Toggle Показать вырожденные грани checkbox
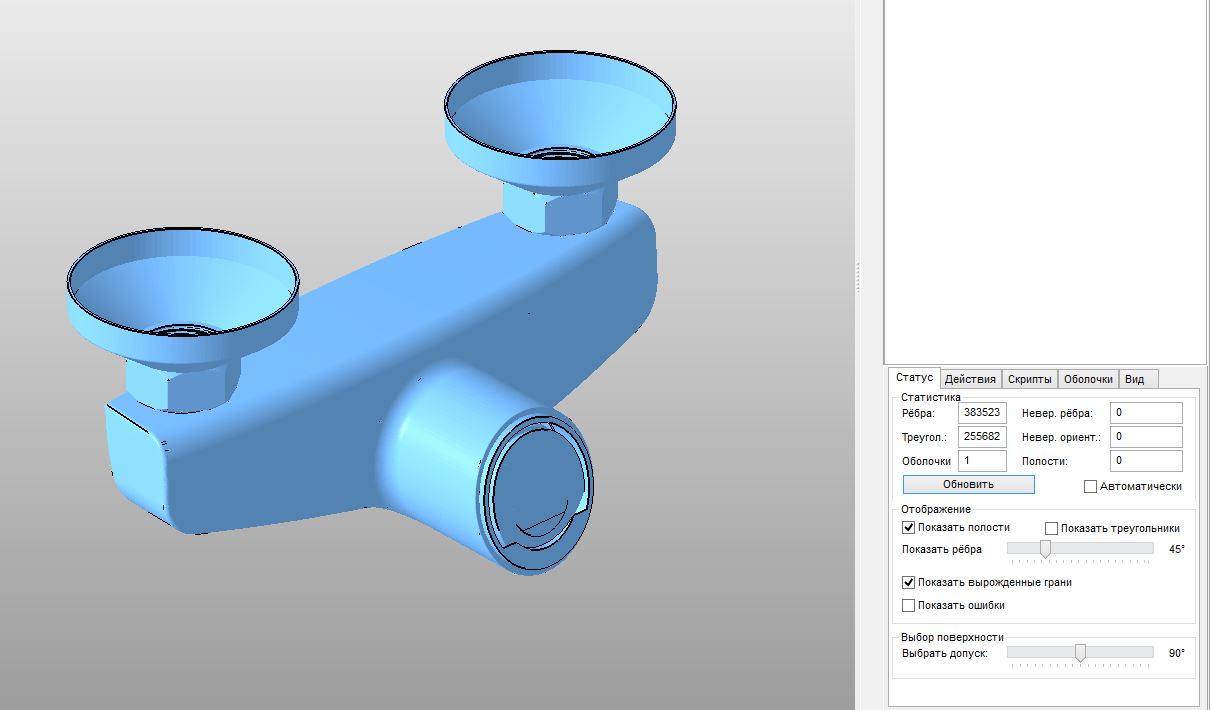Viewport: 1210px width, 710px height. [909, 582]
